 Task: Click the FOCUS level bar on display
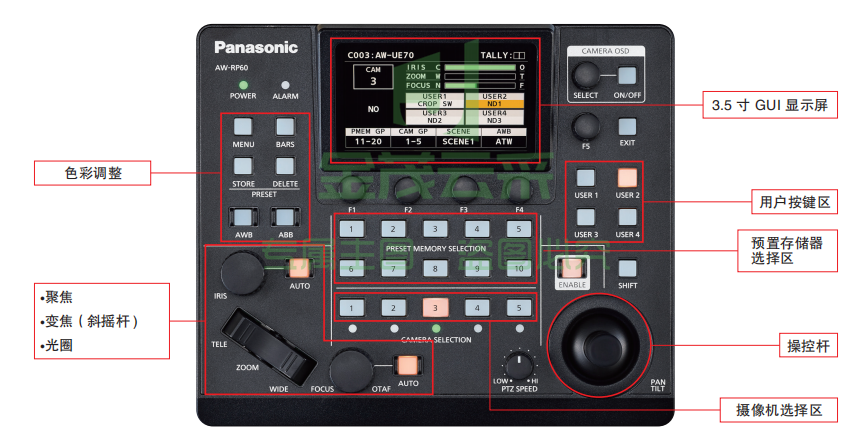coord(480,86)
